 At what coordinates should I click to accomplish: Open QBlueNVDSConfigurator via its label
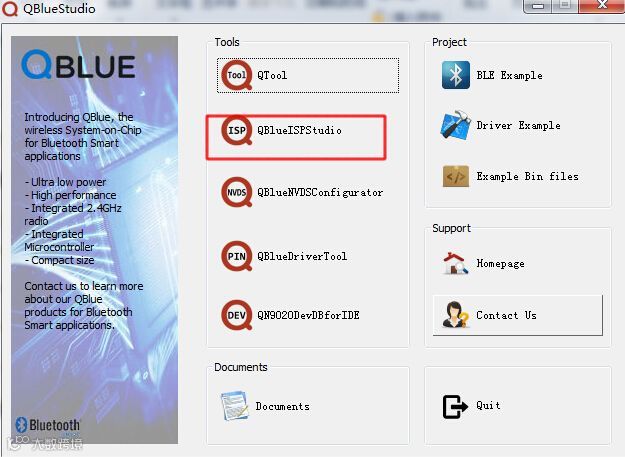tap(320, 192)
